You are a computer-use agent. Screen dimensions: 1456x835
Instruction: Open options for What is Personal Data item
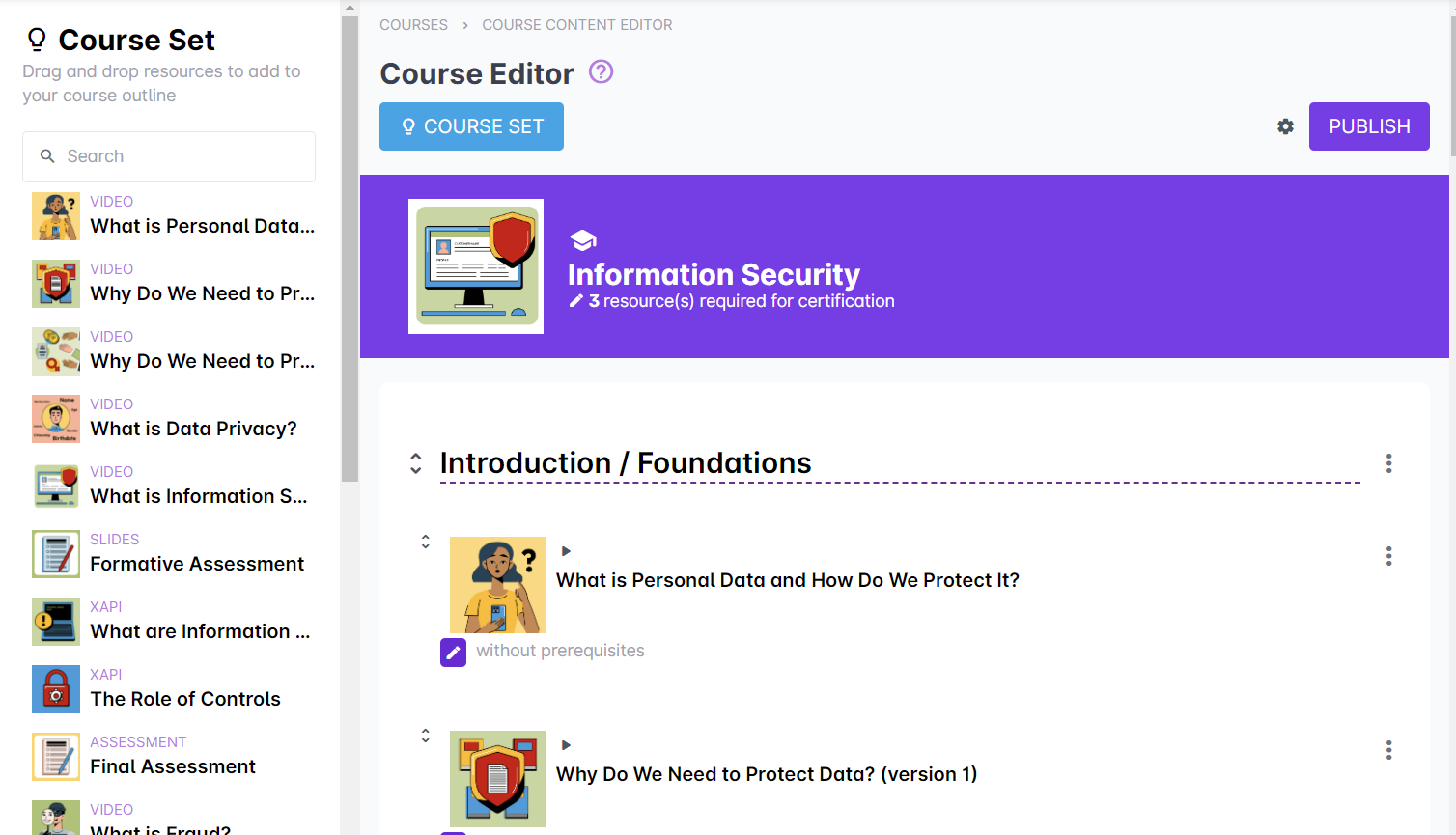click(1388, 556)
